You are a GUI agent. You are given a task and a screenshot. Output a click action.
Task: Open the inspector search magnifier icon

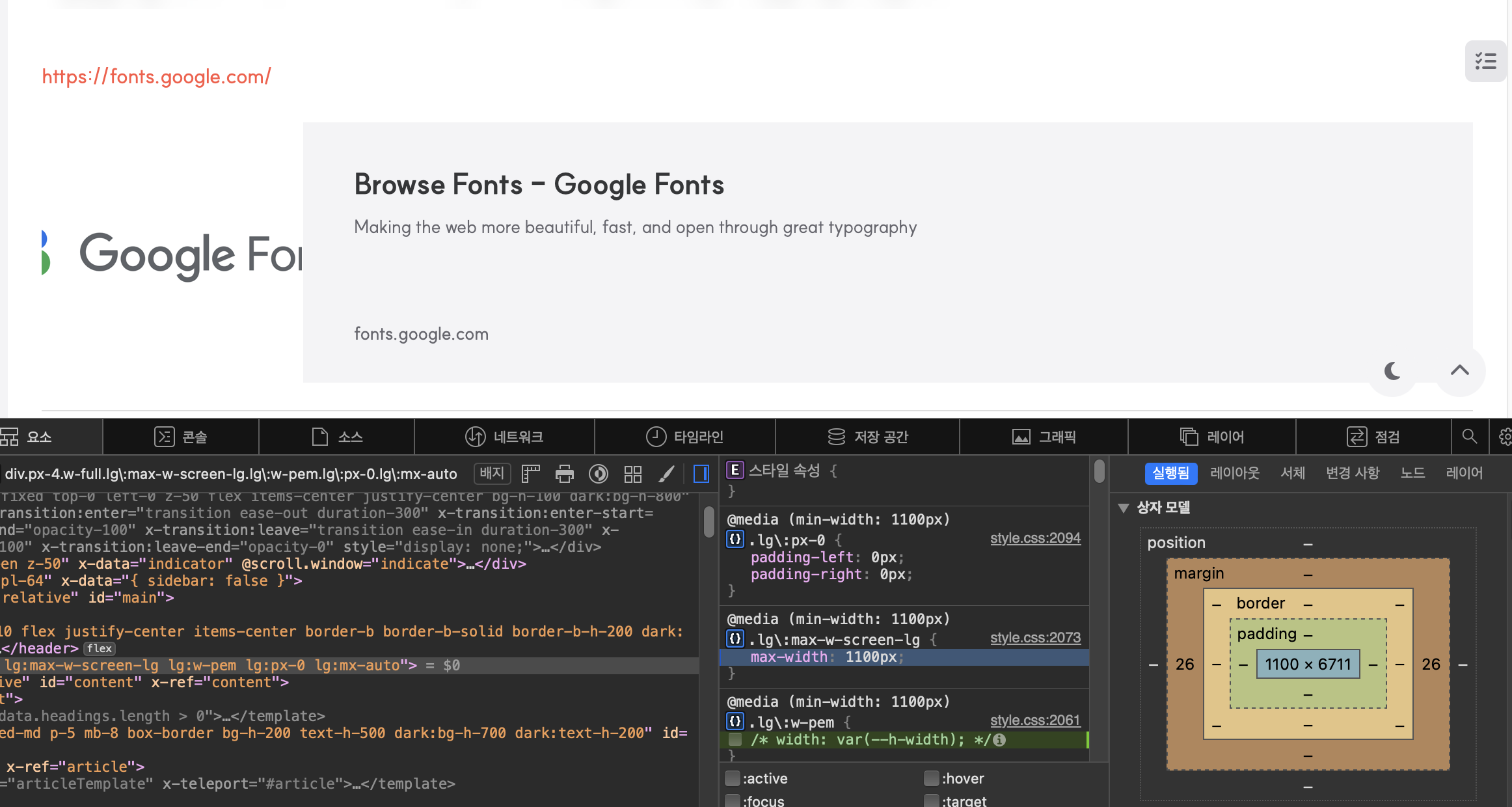pos(1470,437)
